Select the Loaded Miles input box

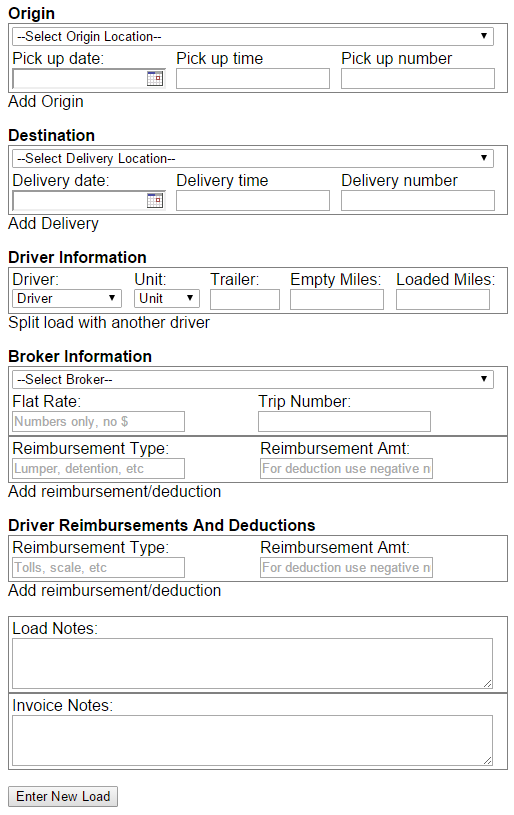tap(443, 299)
